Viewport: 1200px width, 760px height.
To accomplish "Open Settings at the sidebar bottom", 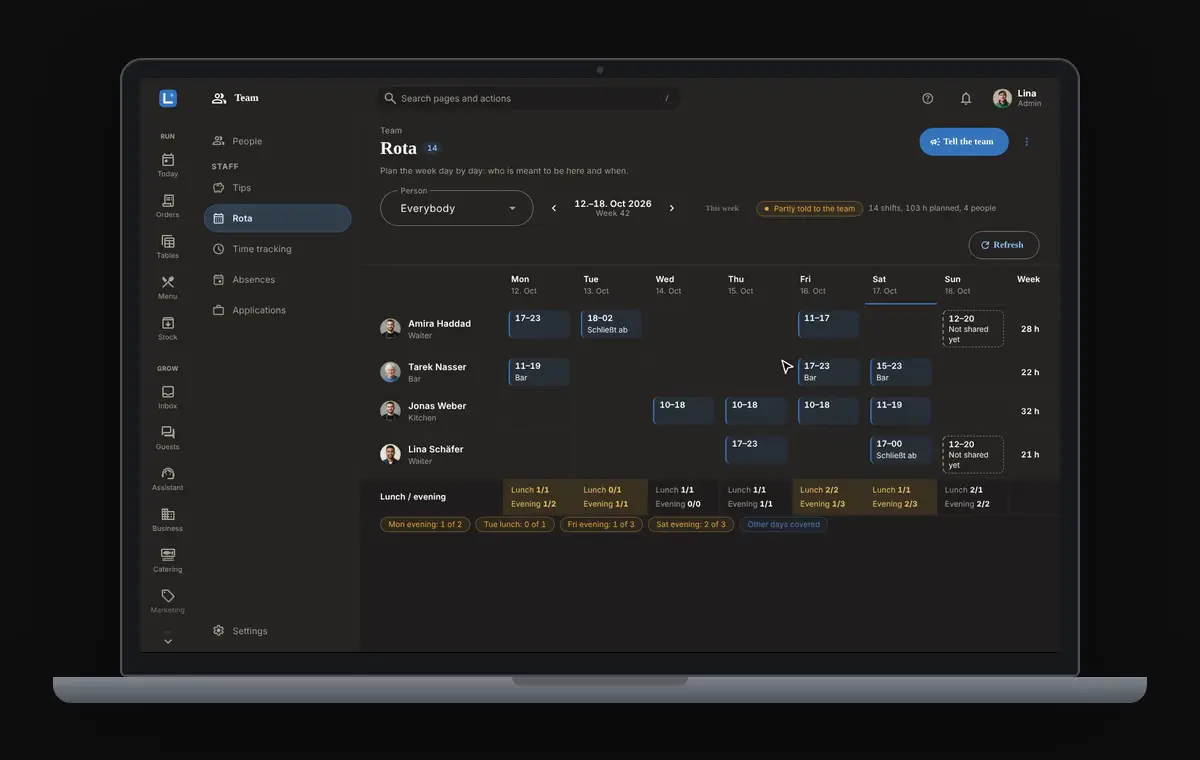I will tap(277, 631).
